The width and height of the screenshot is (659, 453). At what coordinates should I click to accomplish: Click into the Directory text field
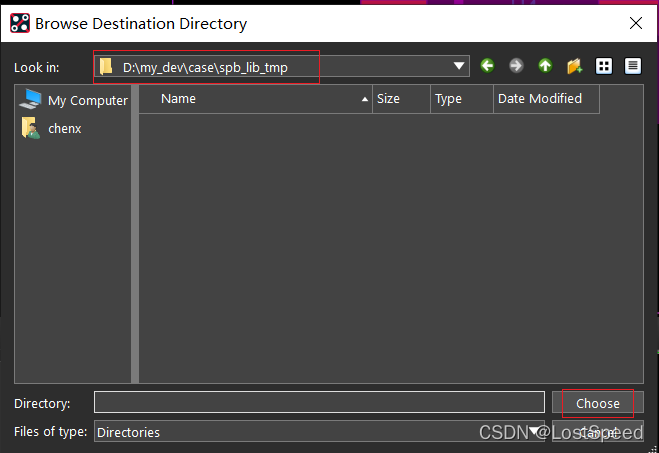(x=319, y=403)
